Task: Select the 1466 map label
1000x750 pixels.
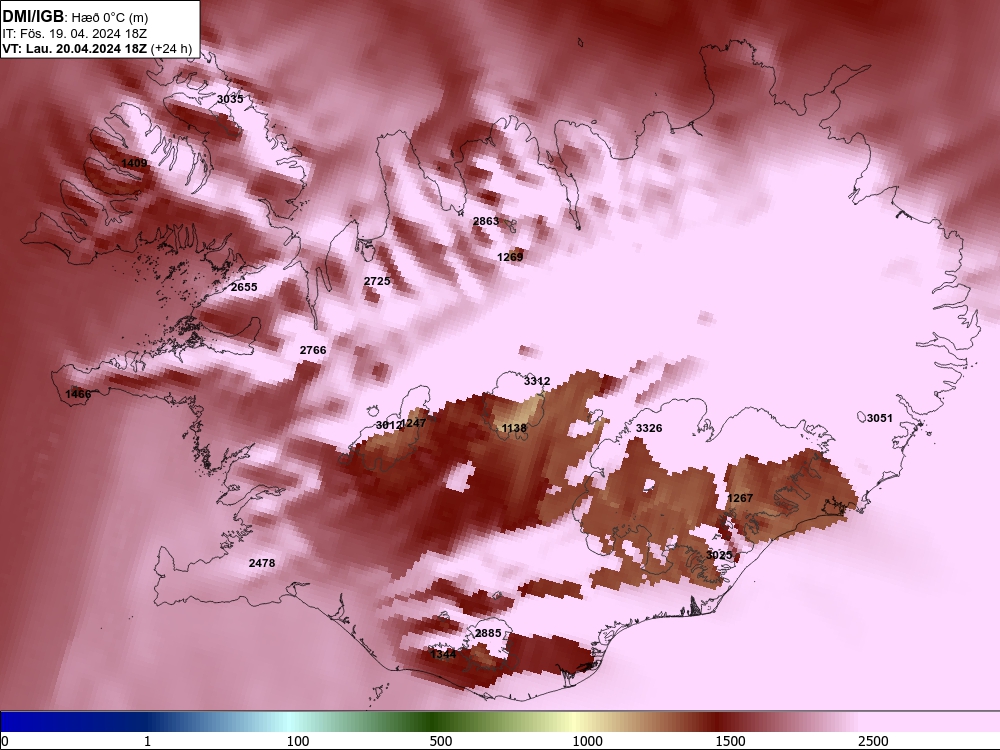Action: [x=78, y=394]
